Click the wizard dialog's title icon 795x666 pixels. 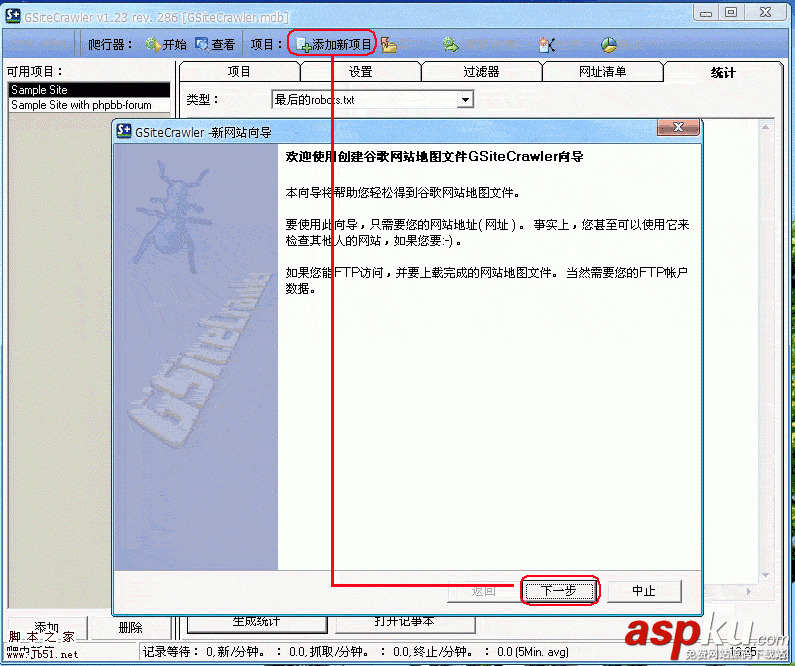coord(124,131)
